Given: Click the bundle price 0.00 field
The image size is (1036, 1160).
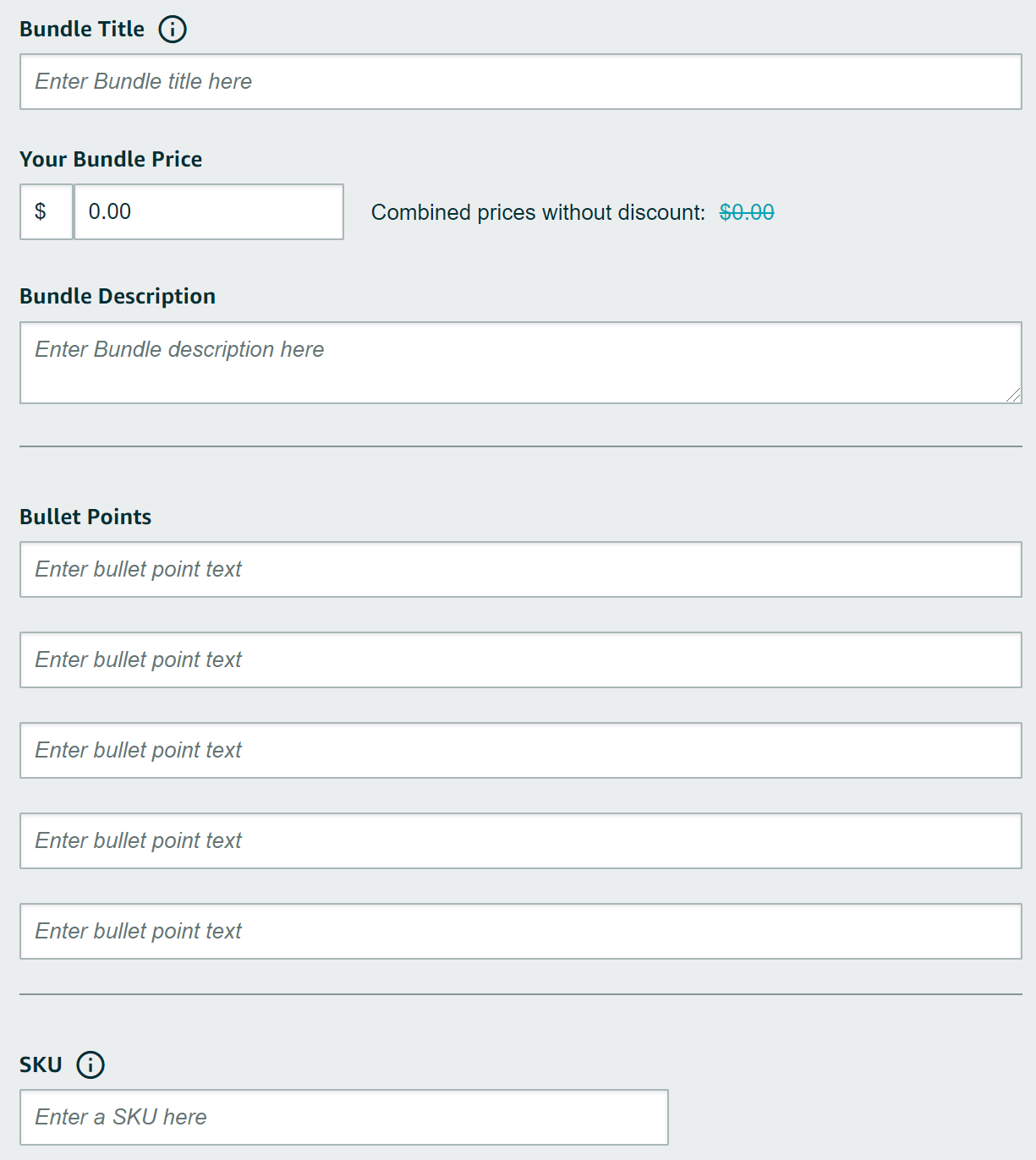Looking at the screenshot, I should pos(208,211).
